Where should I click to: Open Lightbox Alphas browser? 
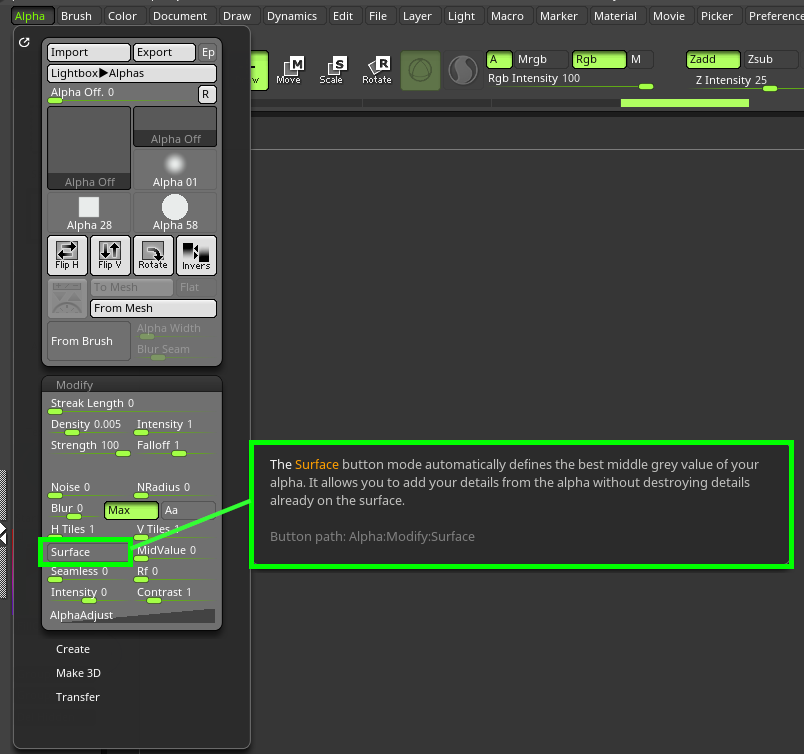(x=132, y=73)
